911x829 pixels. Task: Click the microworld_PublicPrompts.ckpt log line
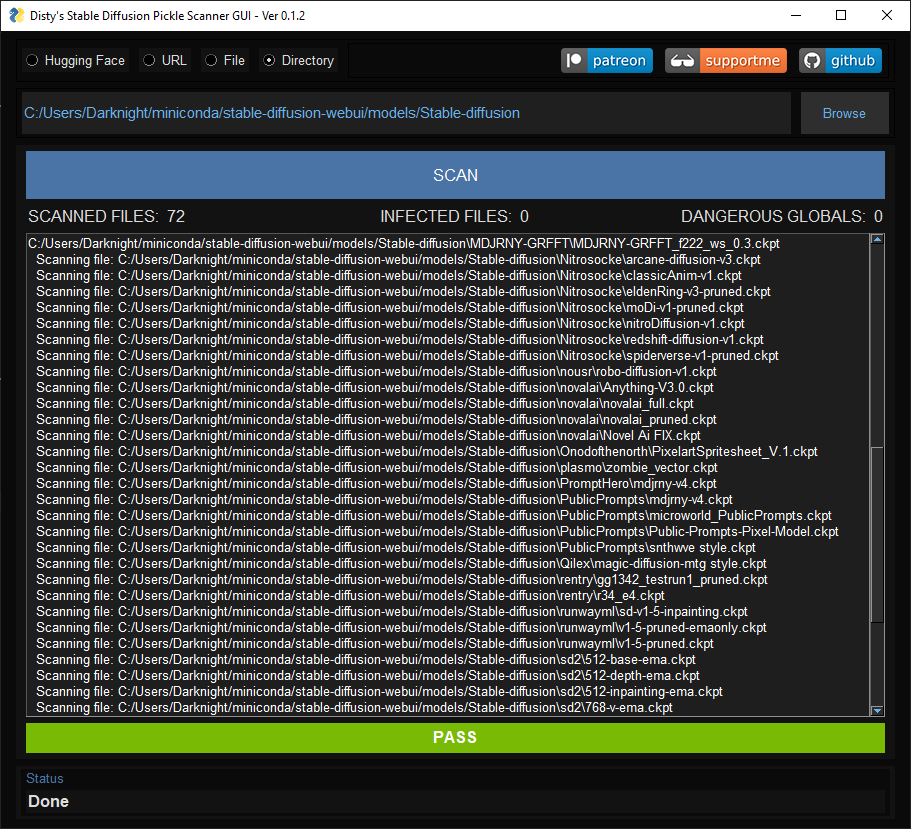coord(434,515)
